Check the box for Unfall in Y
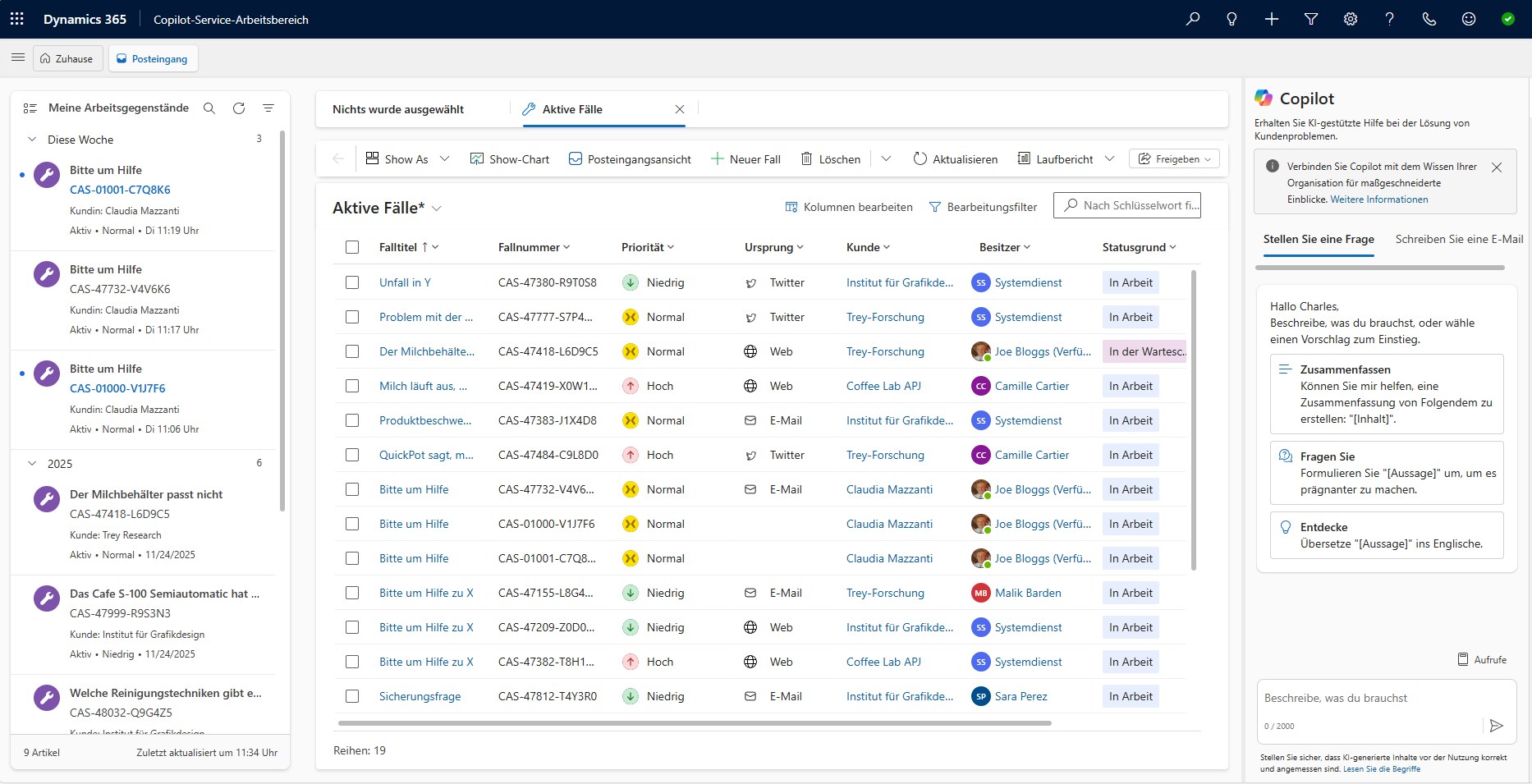Screen dimensions: 1532x784 click(352, 282)
